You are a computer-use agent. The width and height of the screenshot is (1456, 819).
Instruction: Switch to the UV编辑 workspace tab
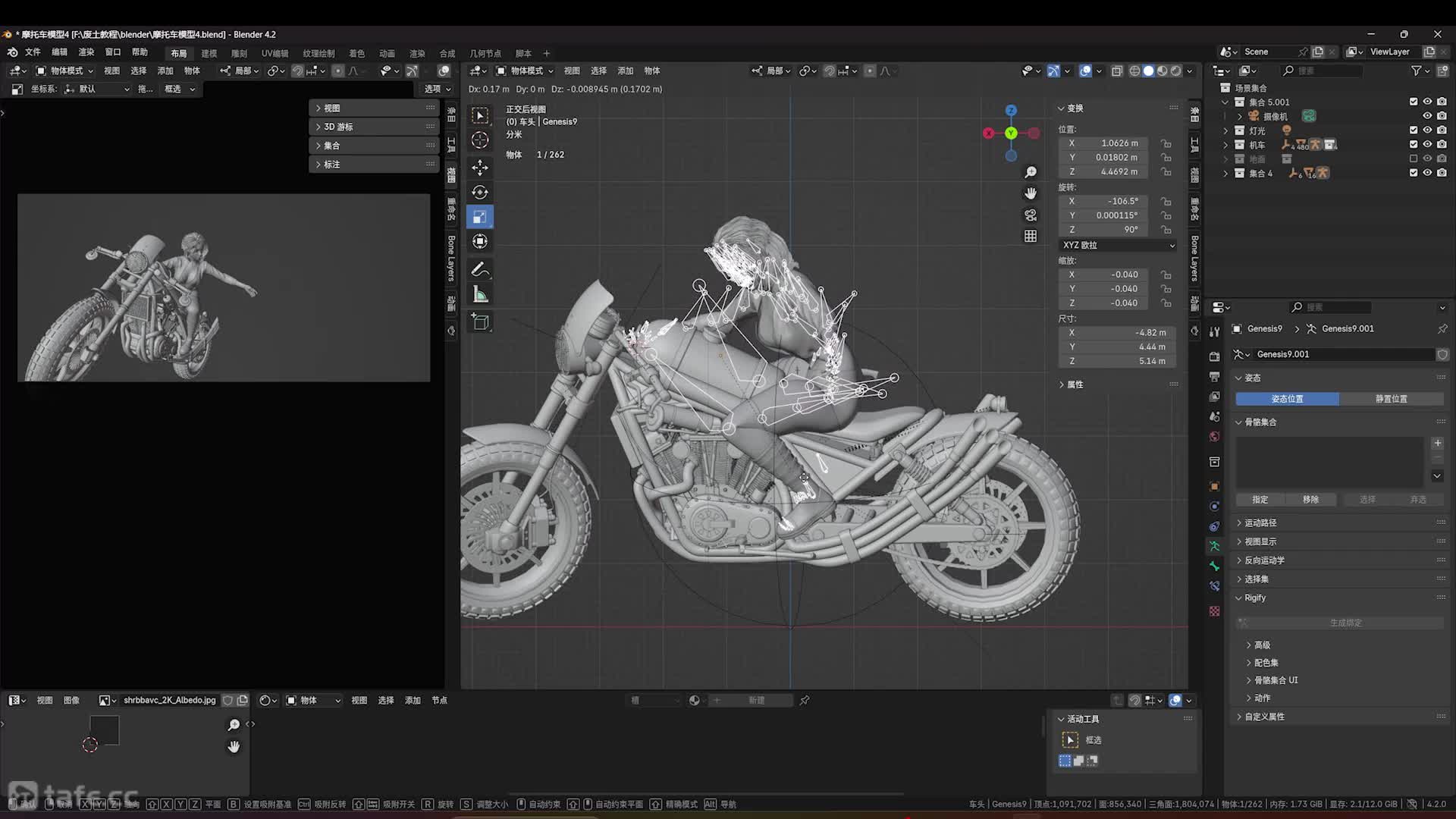tap(275, 54)
